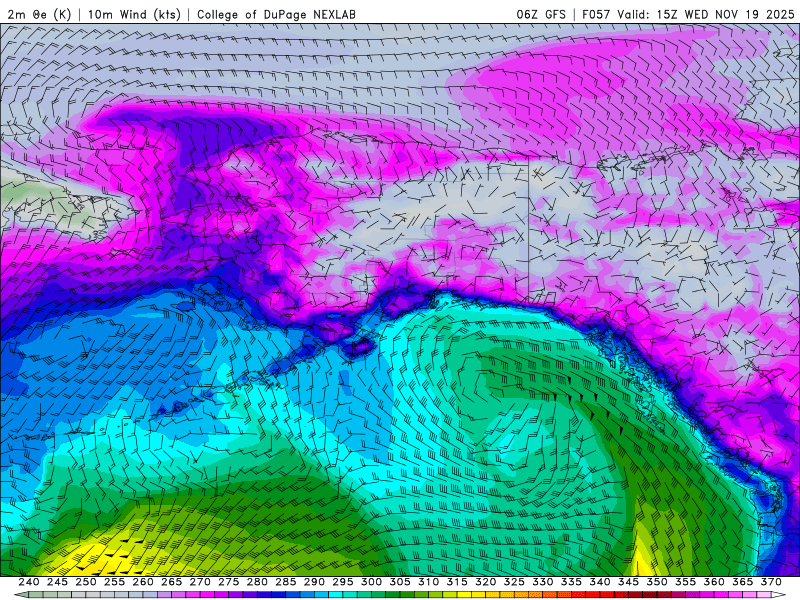The width and height of the screenshot is (800, 600).
Task: Click the right arrow end of the color bar
Action: (x=779, y=595)
